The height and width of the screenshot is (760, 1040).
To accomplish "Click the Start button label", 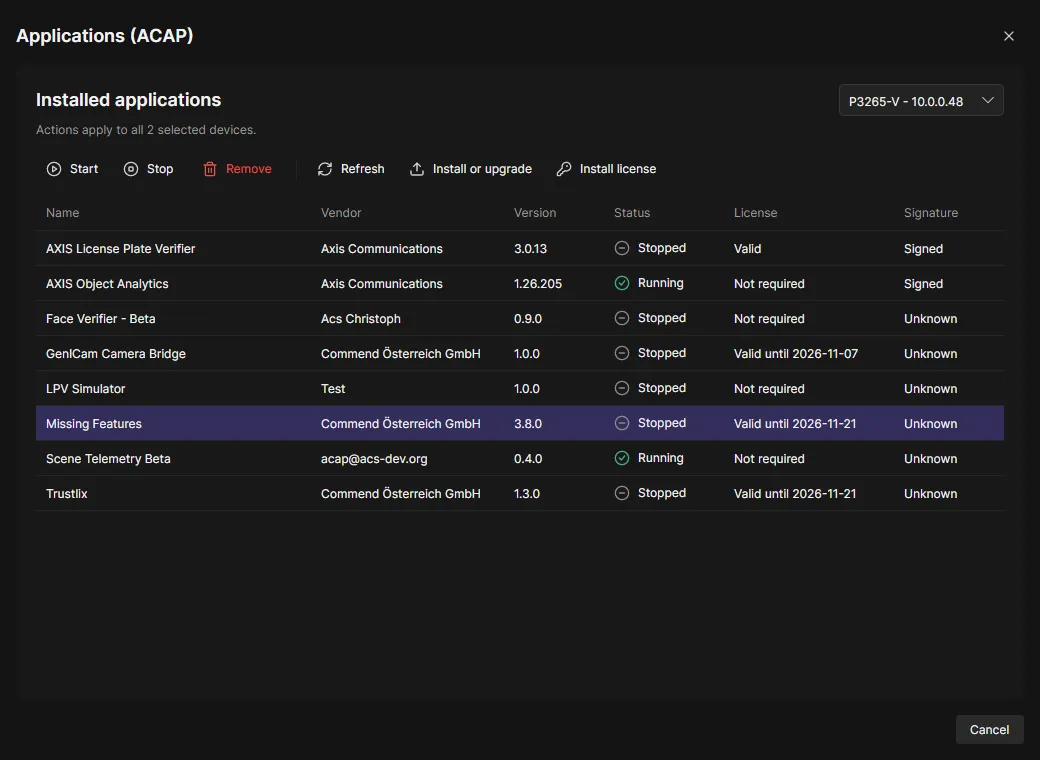I will [84, 169].
